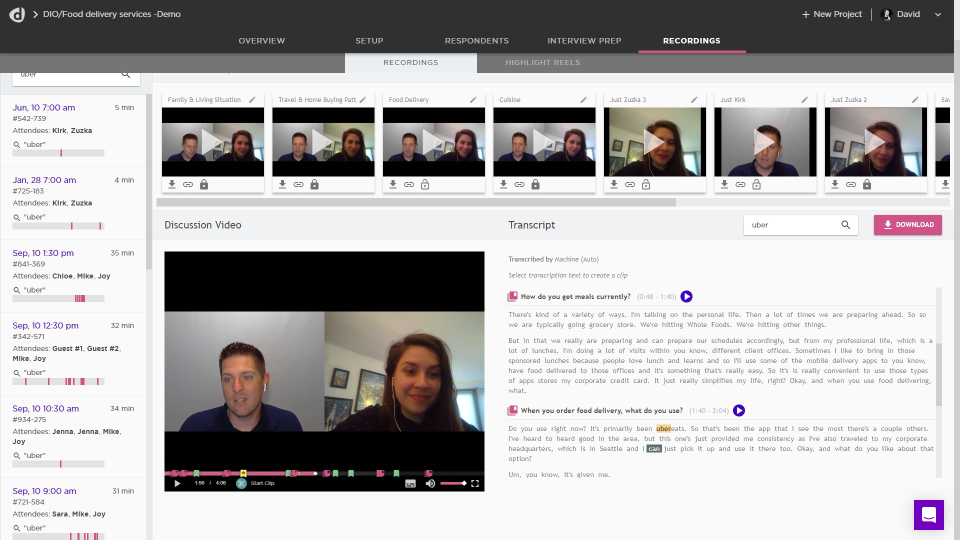Switch to the Highlight Reels subtab
960x540 pixels.
pos(542,62)
